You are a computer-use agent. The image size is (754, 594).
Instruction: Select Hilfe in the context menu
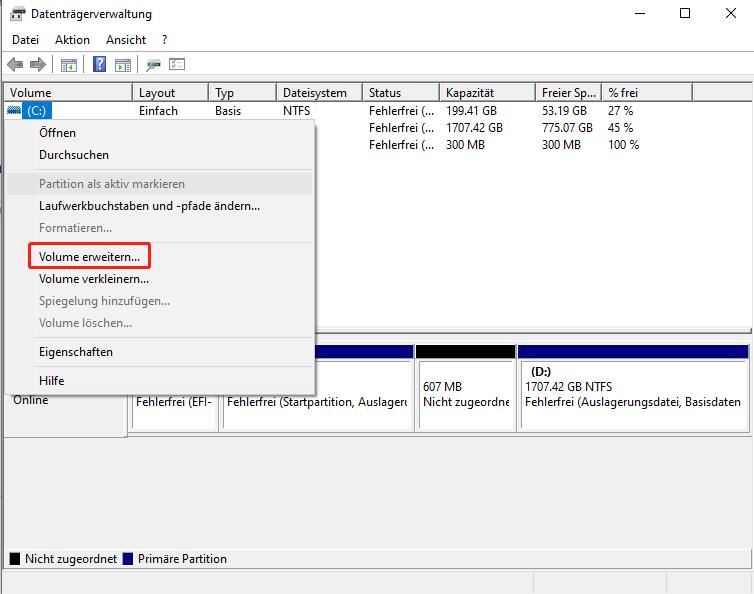point(160,381)
